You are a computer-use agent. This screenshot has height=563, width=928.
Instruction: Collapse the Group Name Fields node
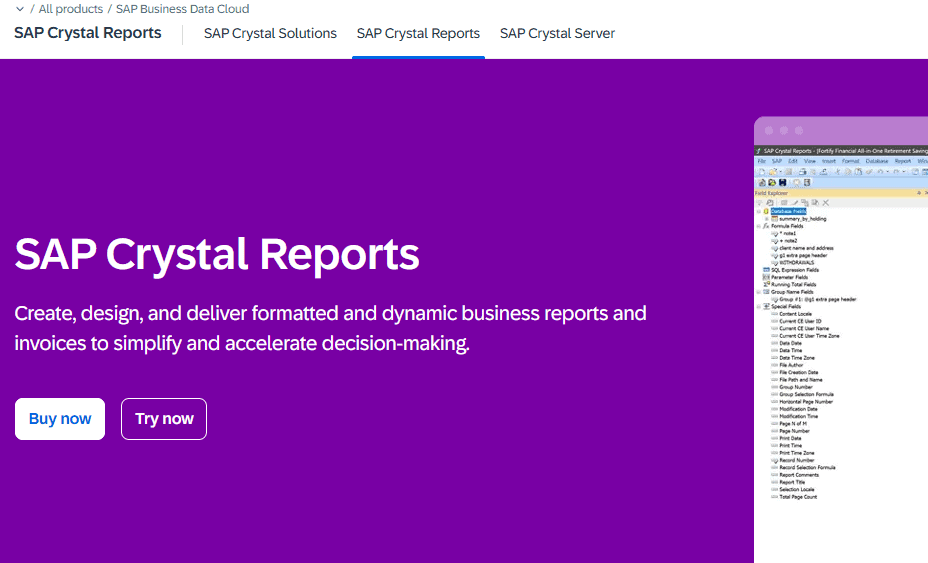[x=758, y=292]
